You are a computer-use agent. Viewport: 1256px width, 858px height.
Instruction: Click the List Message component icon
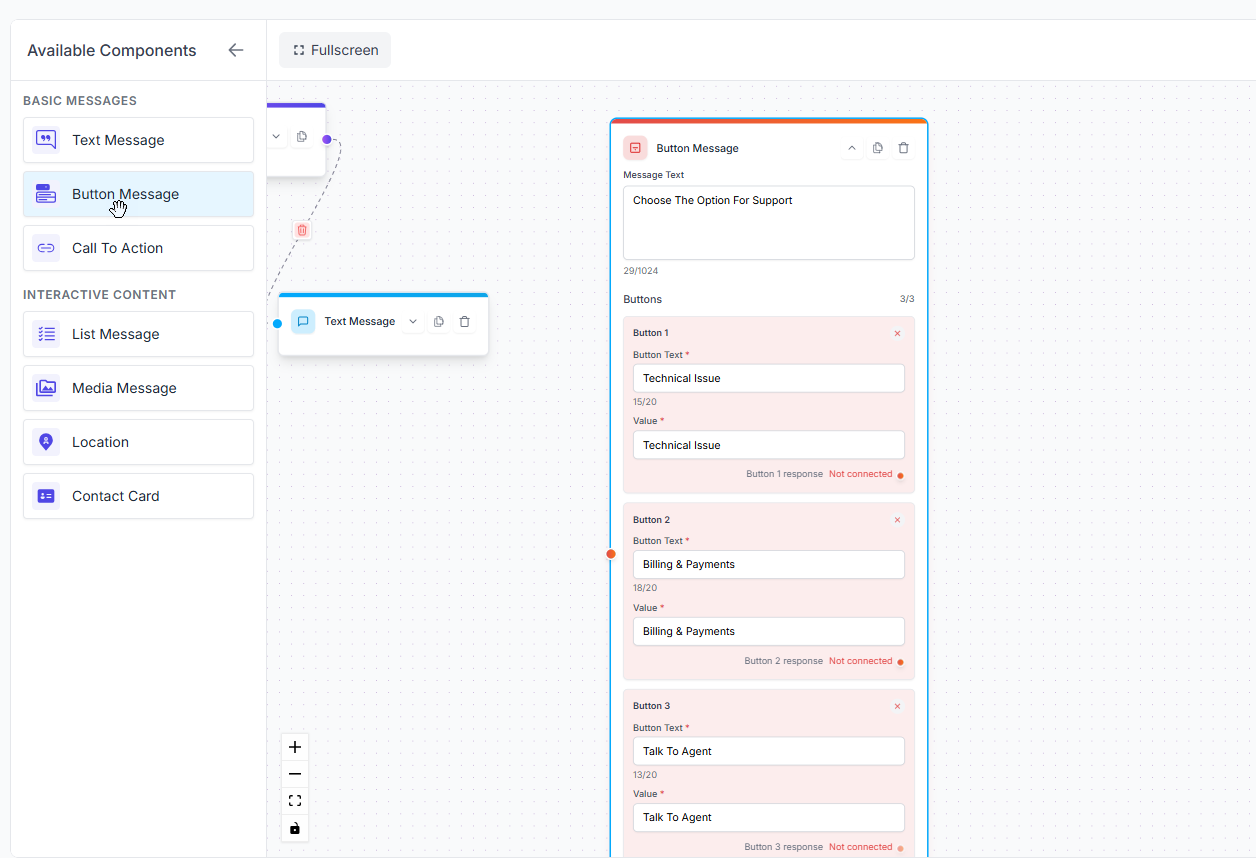coord(45,334)
